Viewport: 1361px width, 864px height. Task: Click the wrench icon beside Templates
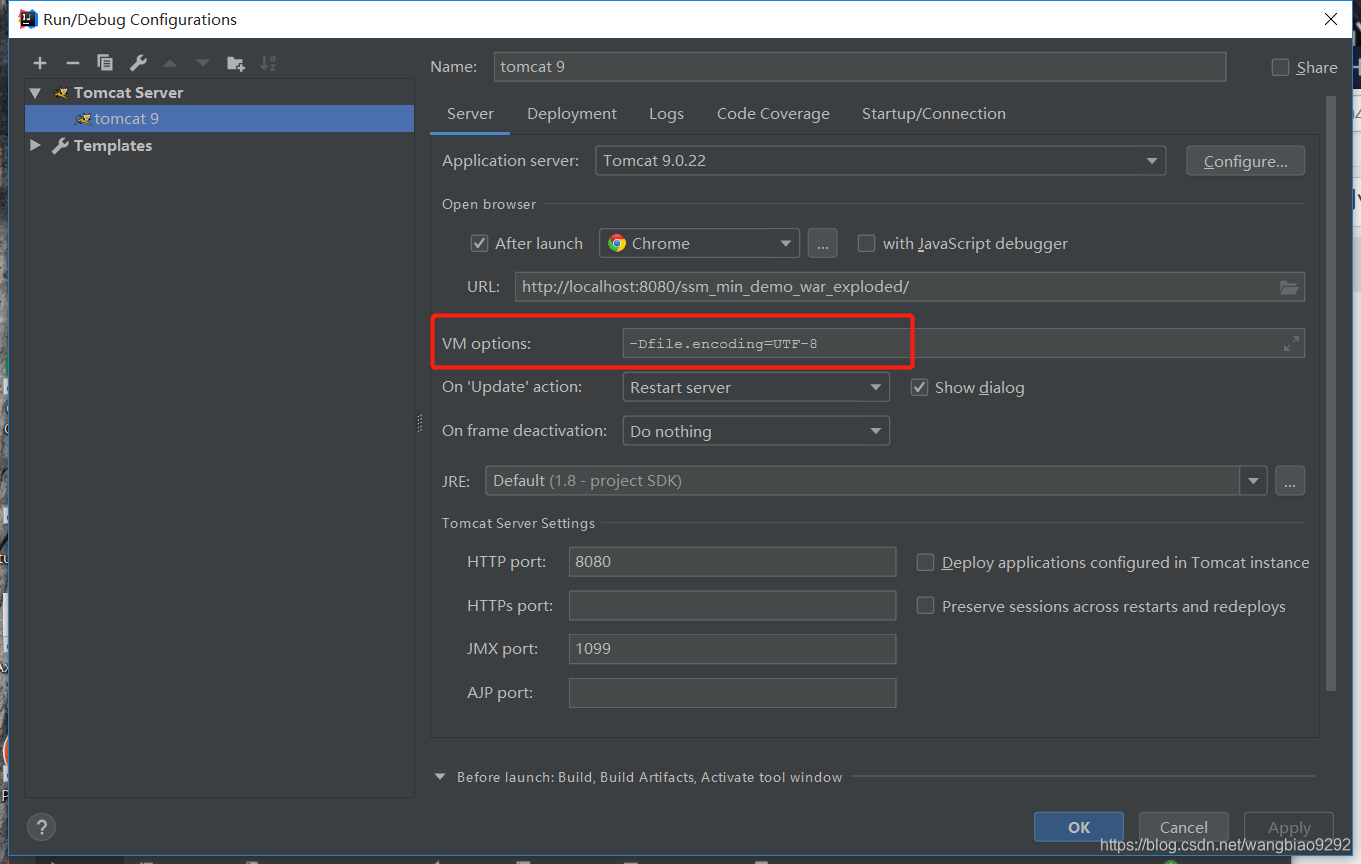pos(60,146)
